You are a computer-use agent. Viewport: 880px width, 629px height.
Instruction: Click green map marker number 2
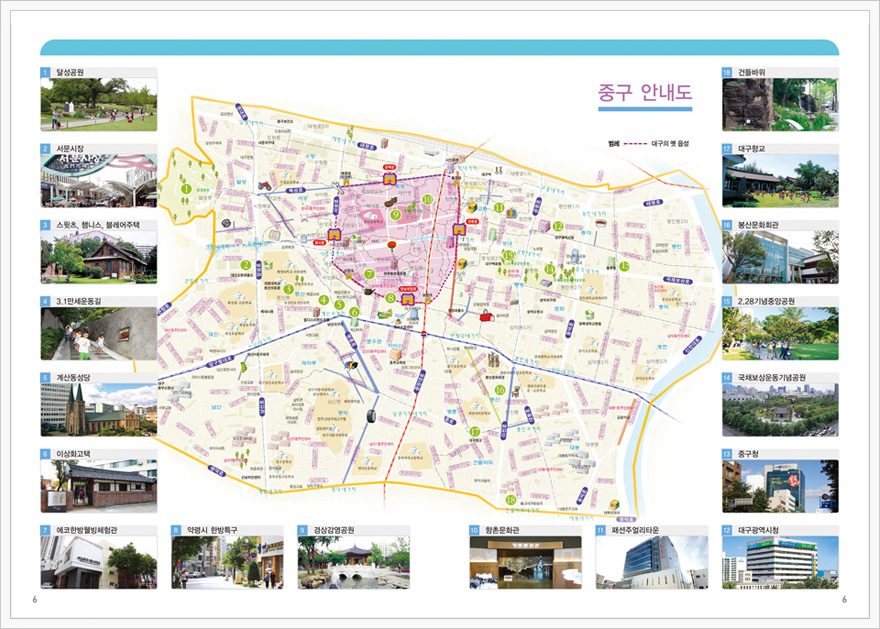click(x=245, y=265)
